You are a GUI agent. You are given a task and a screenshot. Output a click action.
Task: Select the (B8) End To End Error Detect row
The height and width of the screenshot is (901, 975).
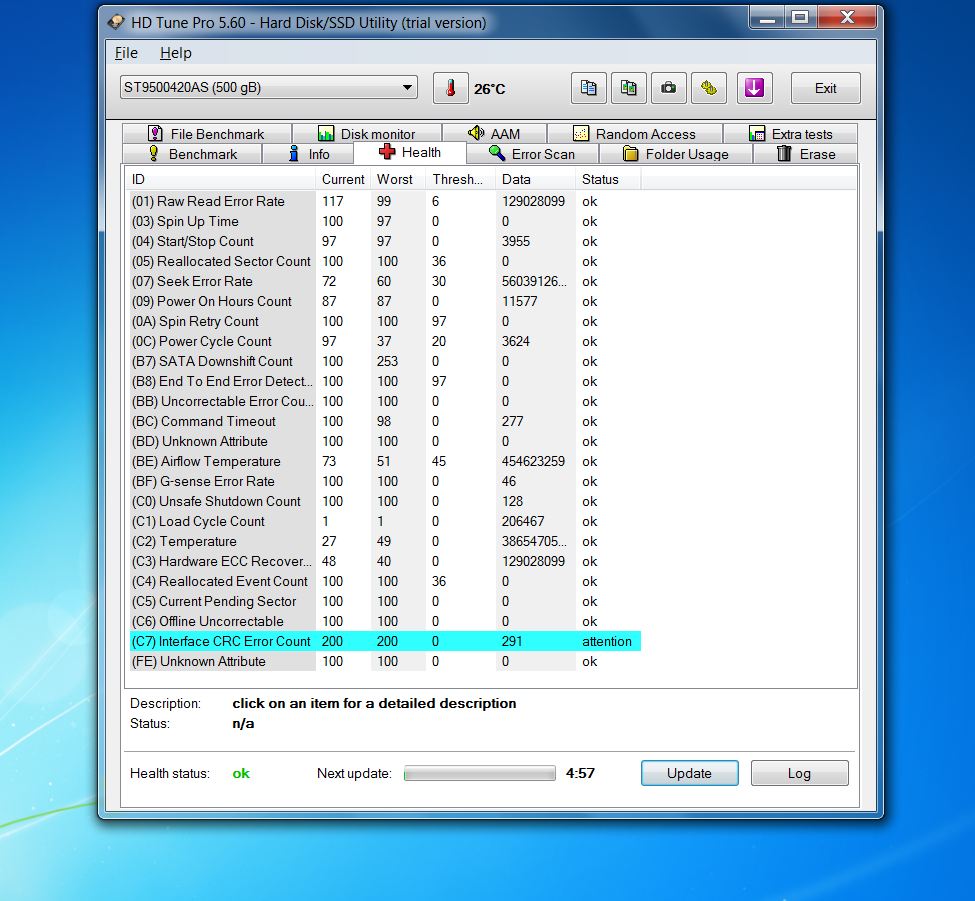[x=385, y=381]
